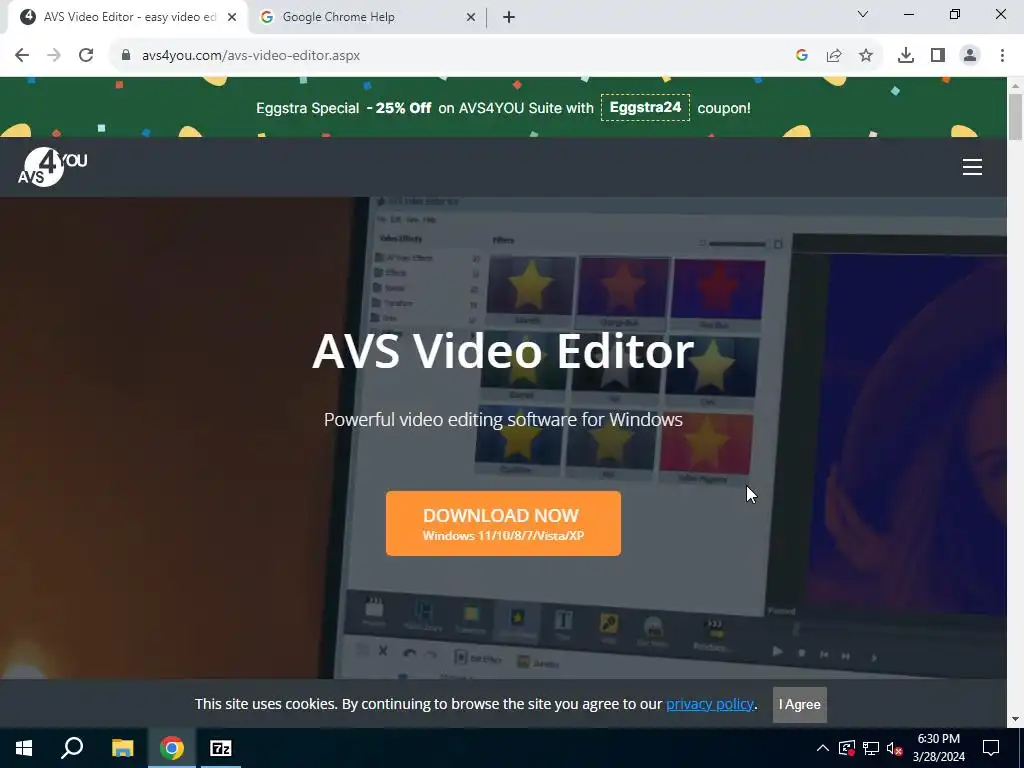Open File Explorer from the taskbar
The image size is (1024, 768).
[x=122, y=748]
